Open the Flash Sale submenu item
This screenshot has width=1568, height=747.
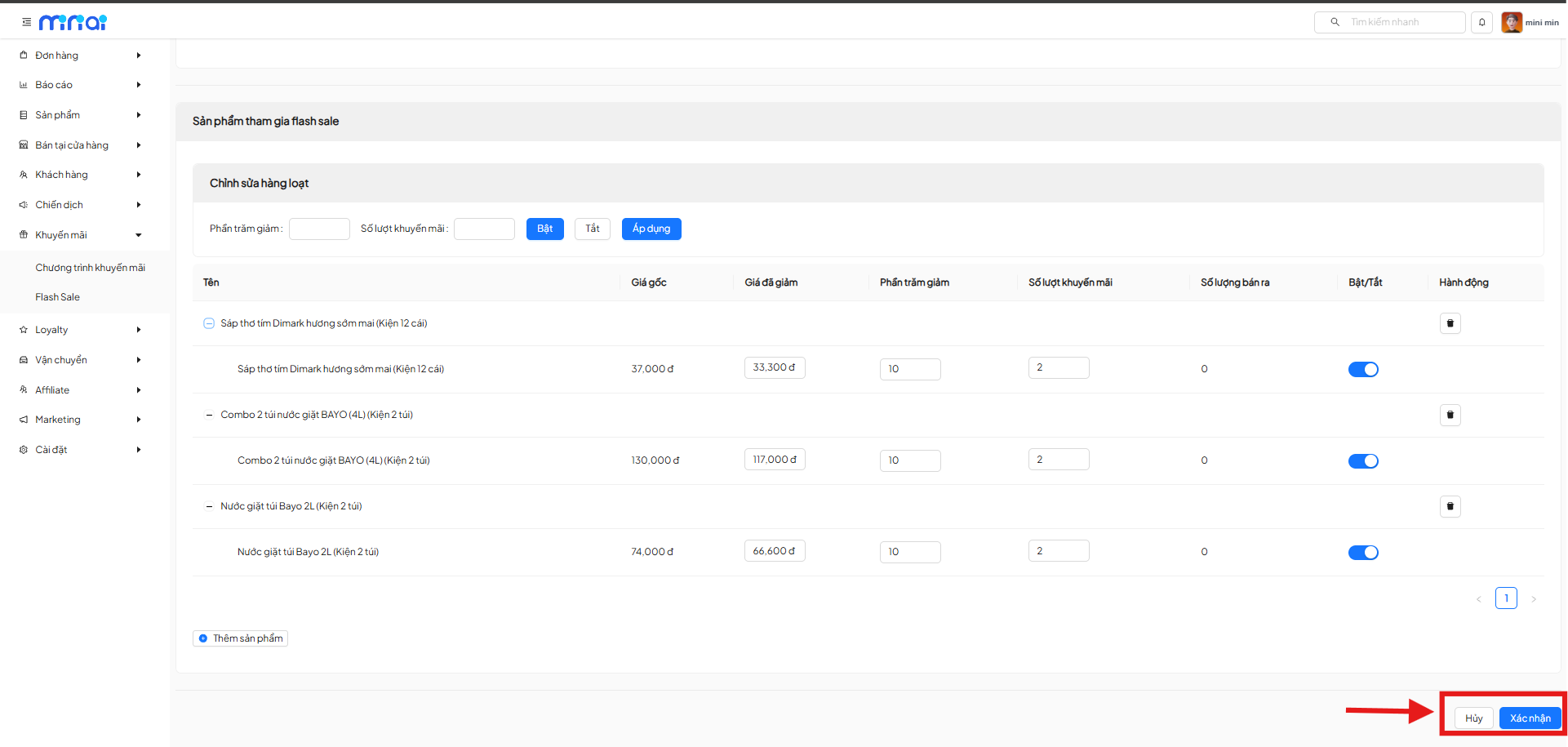click(x=58, y=297)
